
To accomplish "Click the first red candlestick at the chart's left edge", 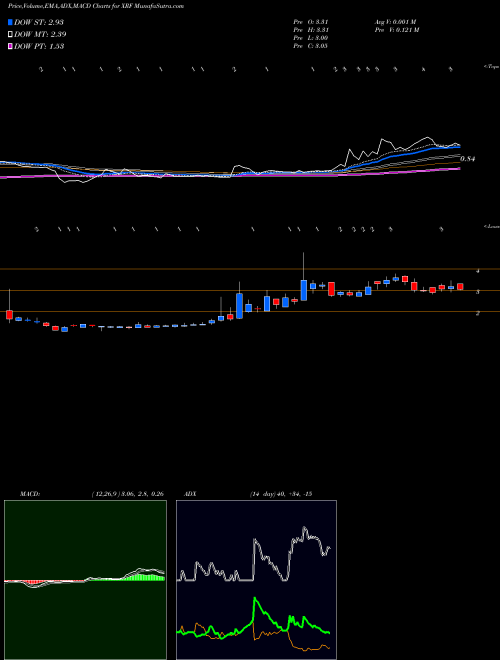I will click(9, 315).
